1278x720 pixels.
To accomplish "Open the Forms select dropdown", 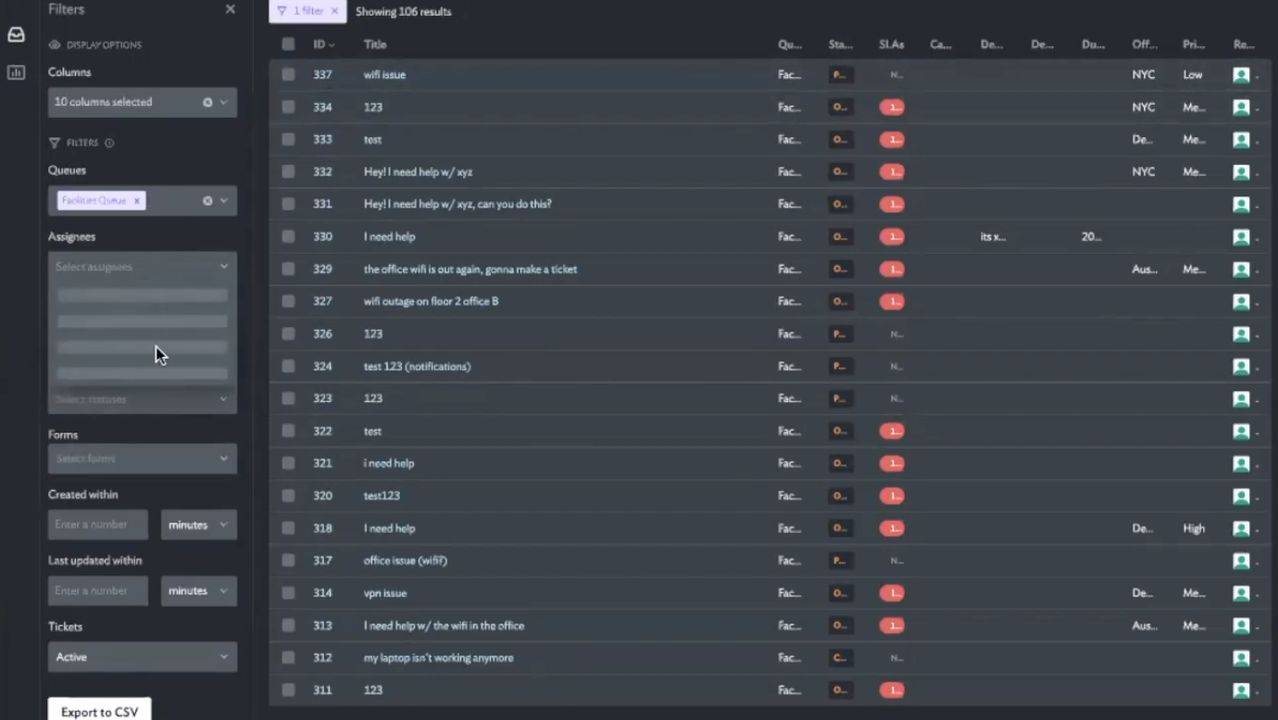I will pos(142,459).
